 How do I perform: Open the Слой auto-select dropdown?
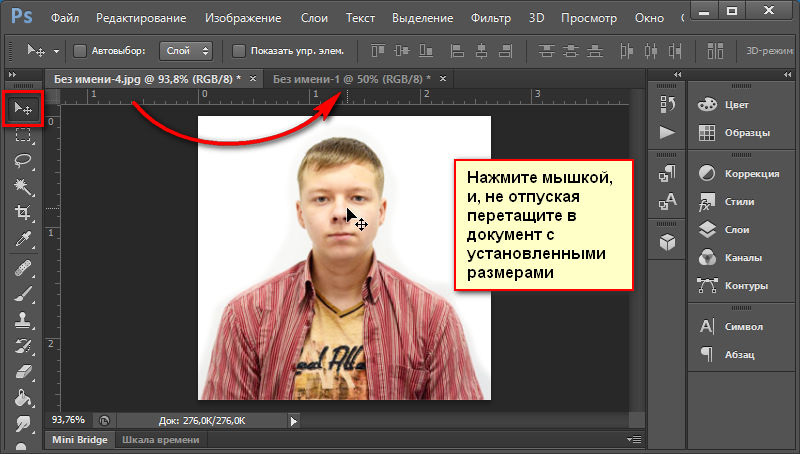(186, 51)
